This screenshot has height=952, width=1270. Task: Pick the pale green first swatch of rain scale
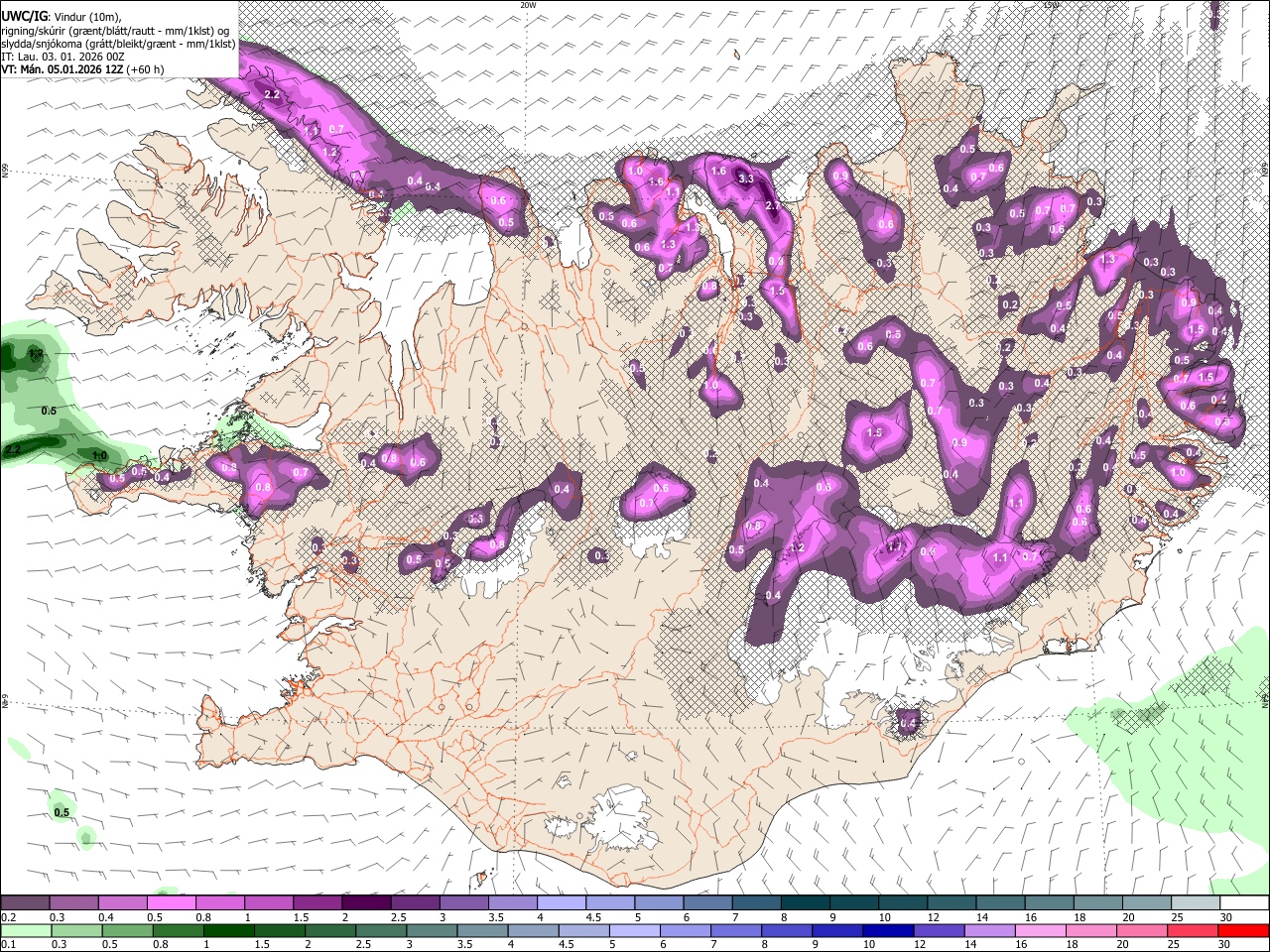[26, 930]
